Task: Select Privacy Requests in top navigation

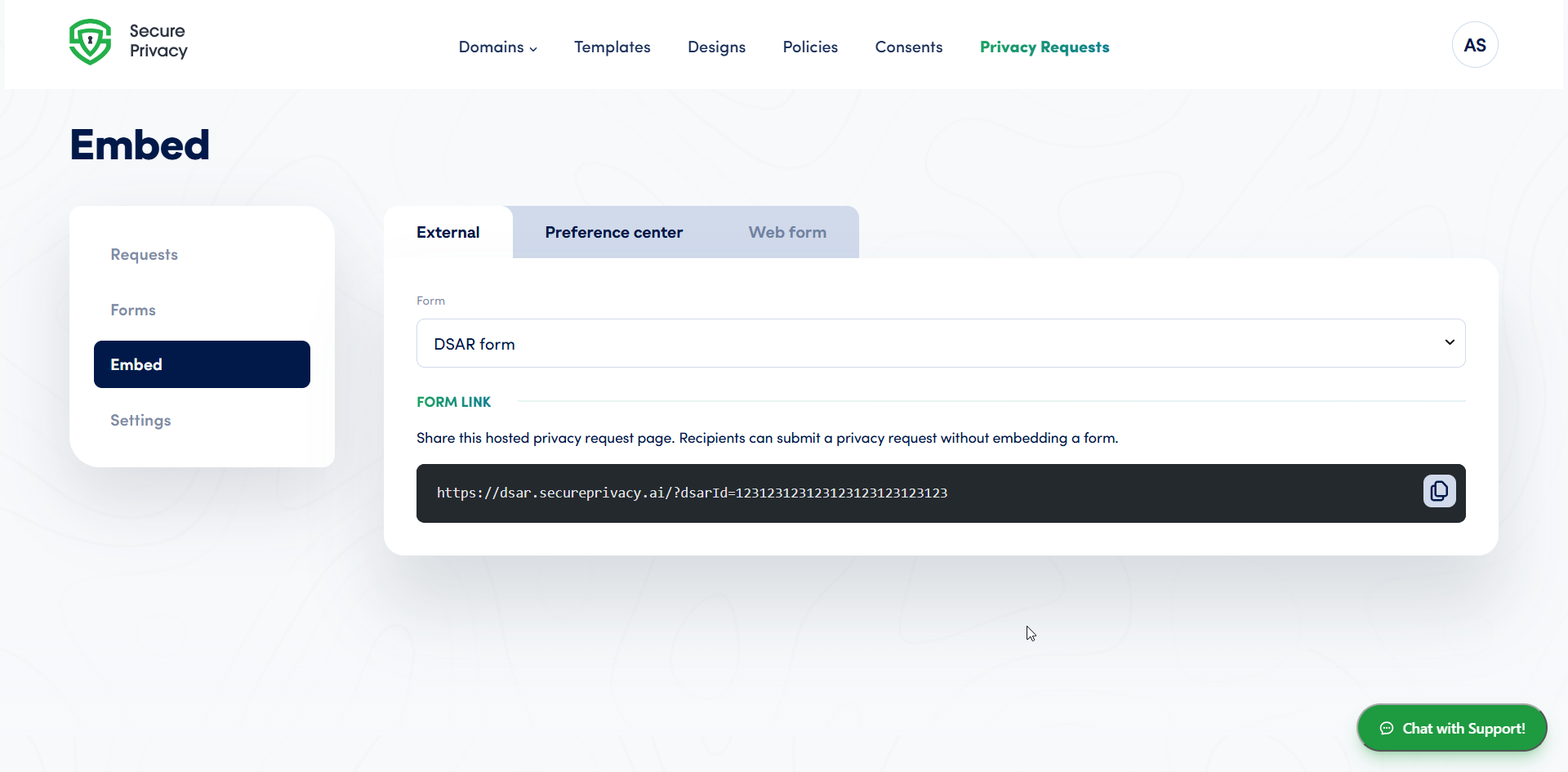Action: [x=1045, y=47]
